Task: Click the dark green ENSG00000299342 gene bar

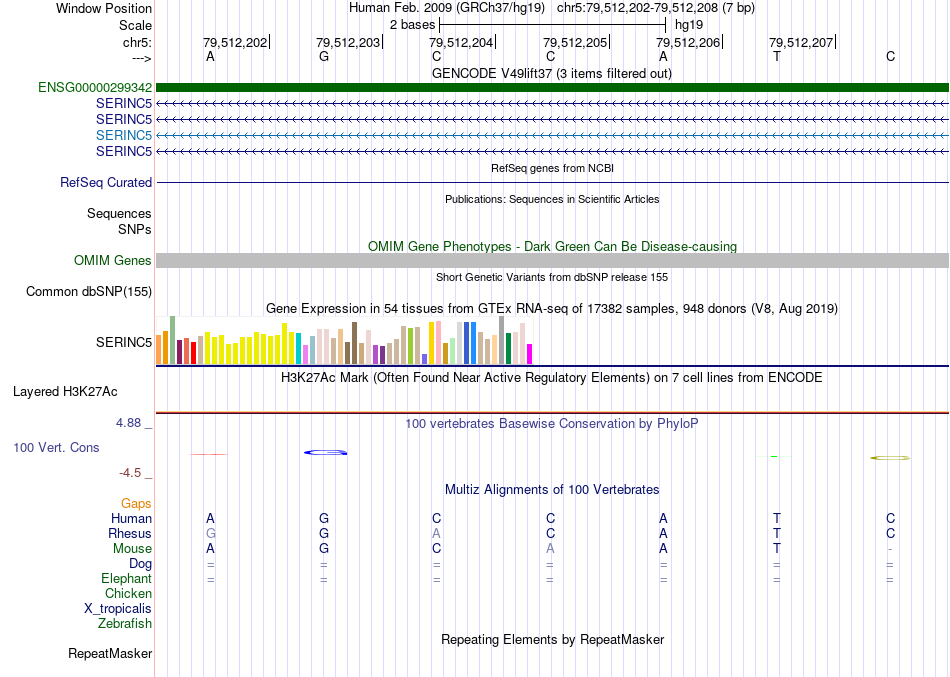Action: 552,87
